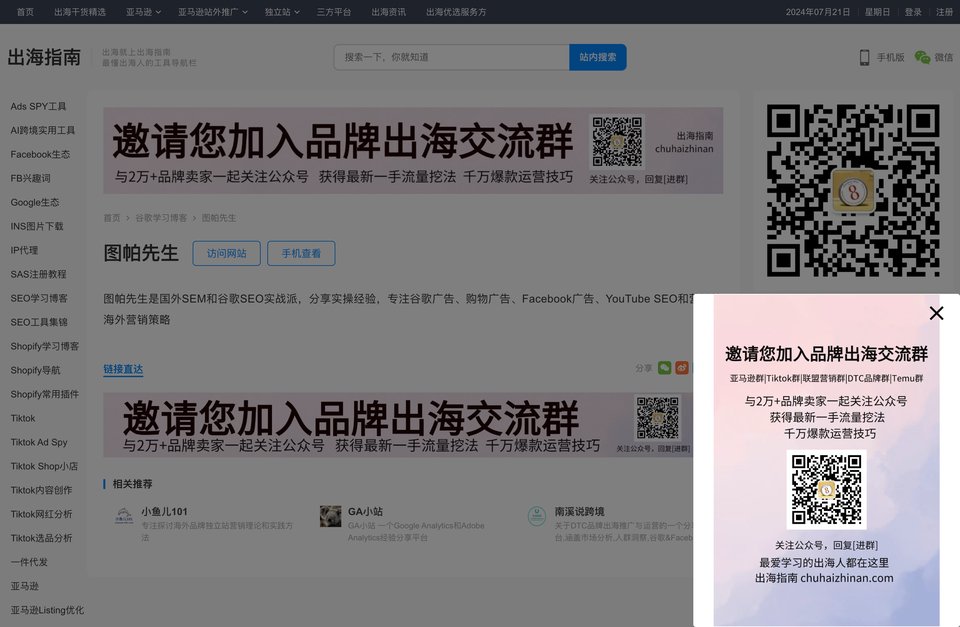Expand 独立站 dropdown in top navigation

[x=282, y=12]
